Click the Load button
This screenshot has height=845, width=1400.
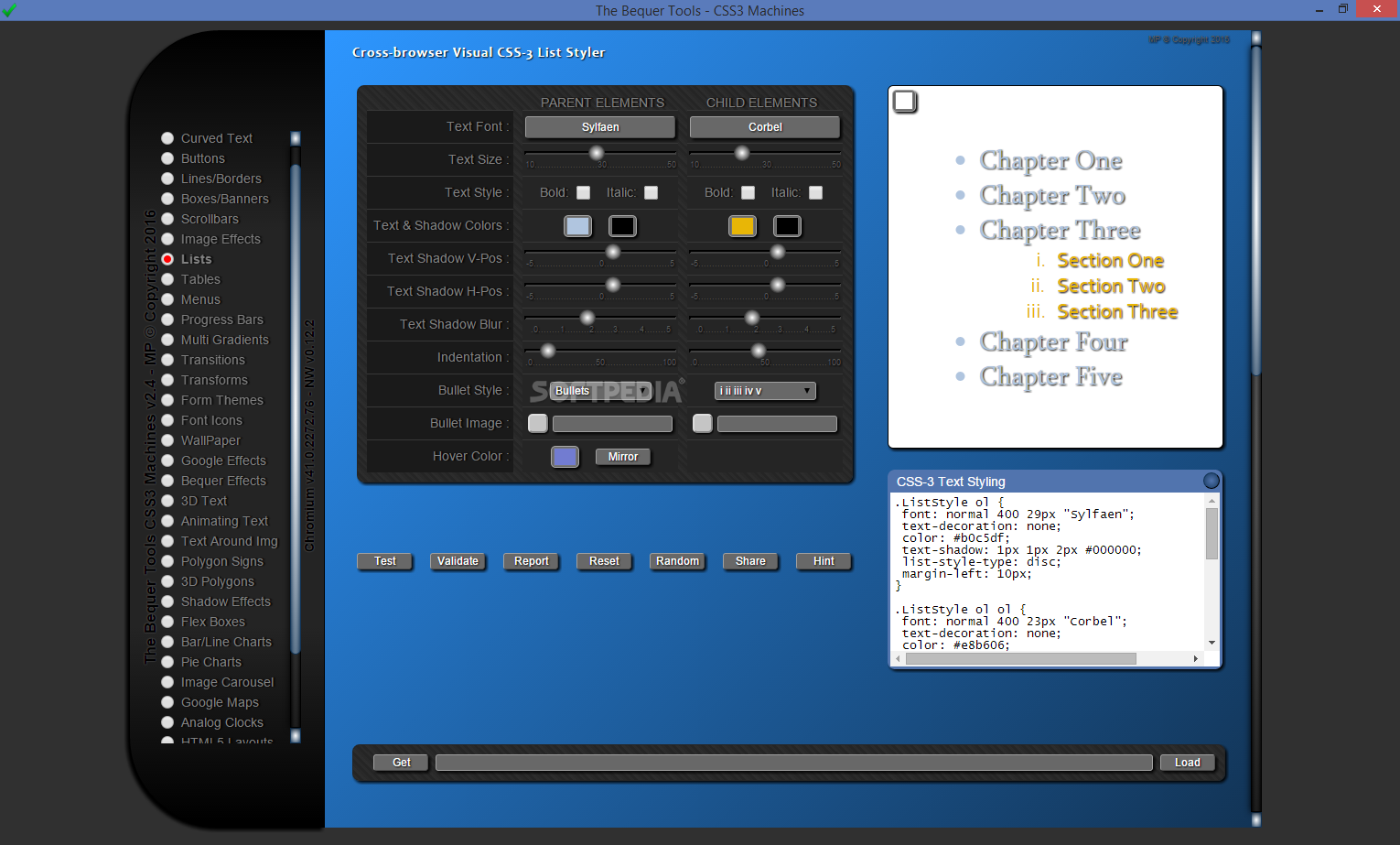[1188, 763]
